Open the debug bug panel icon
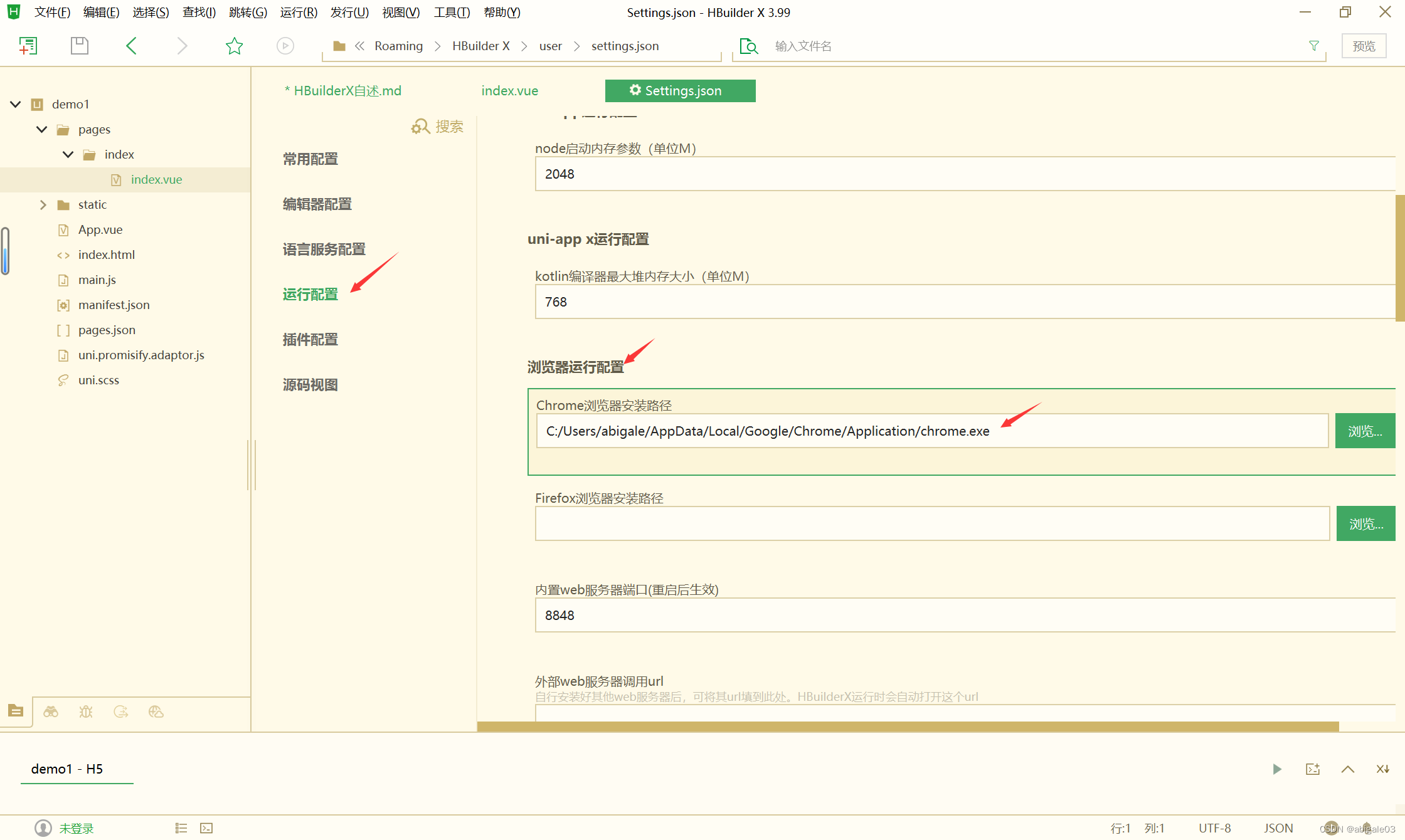 coord(86,711)
